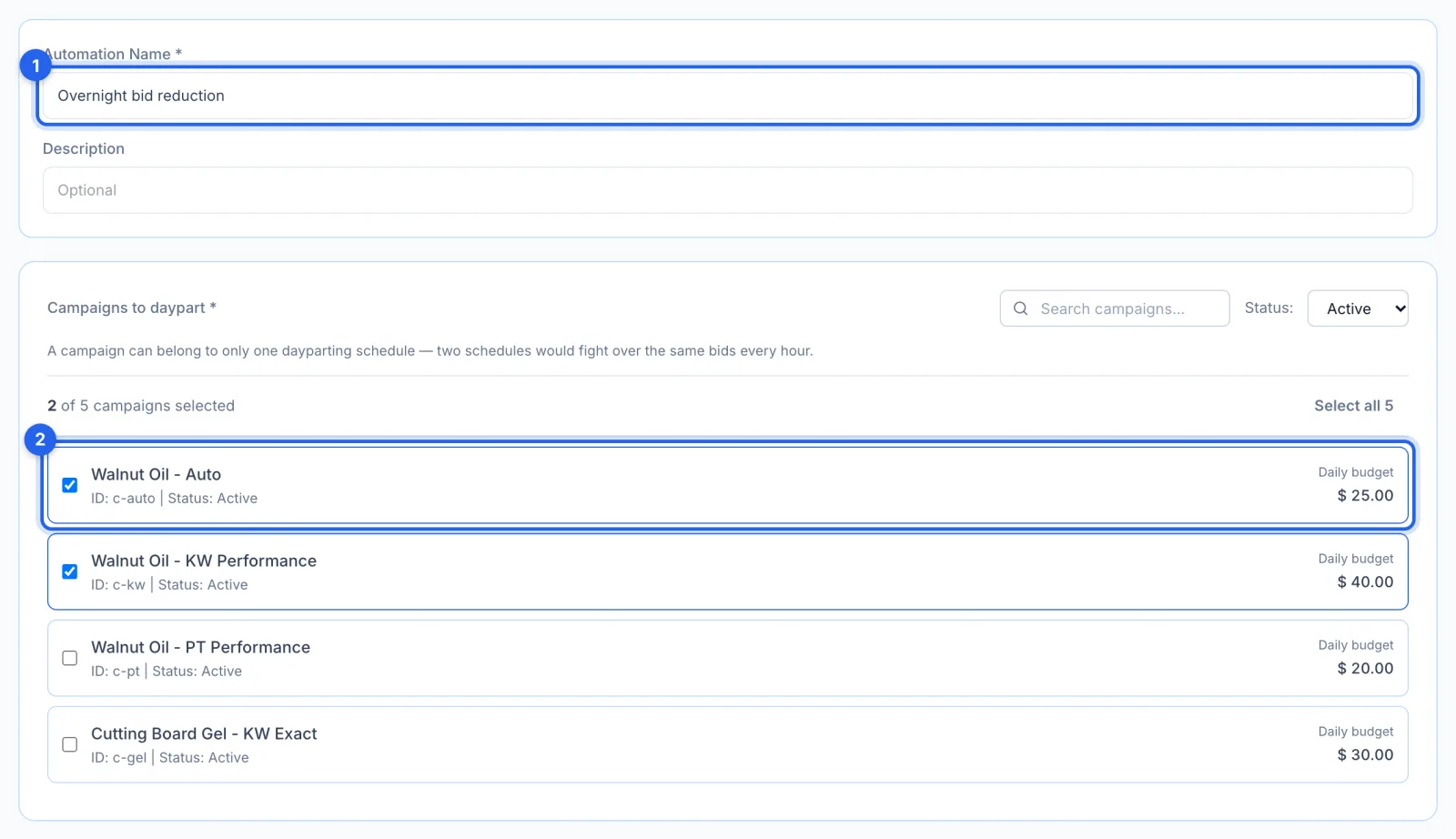Click the Campaigns to daypart heading
Screen dimensions: 1456x839
coord(132,308)
